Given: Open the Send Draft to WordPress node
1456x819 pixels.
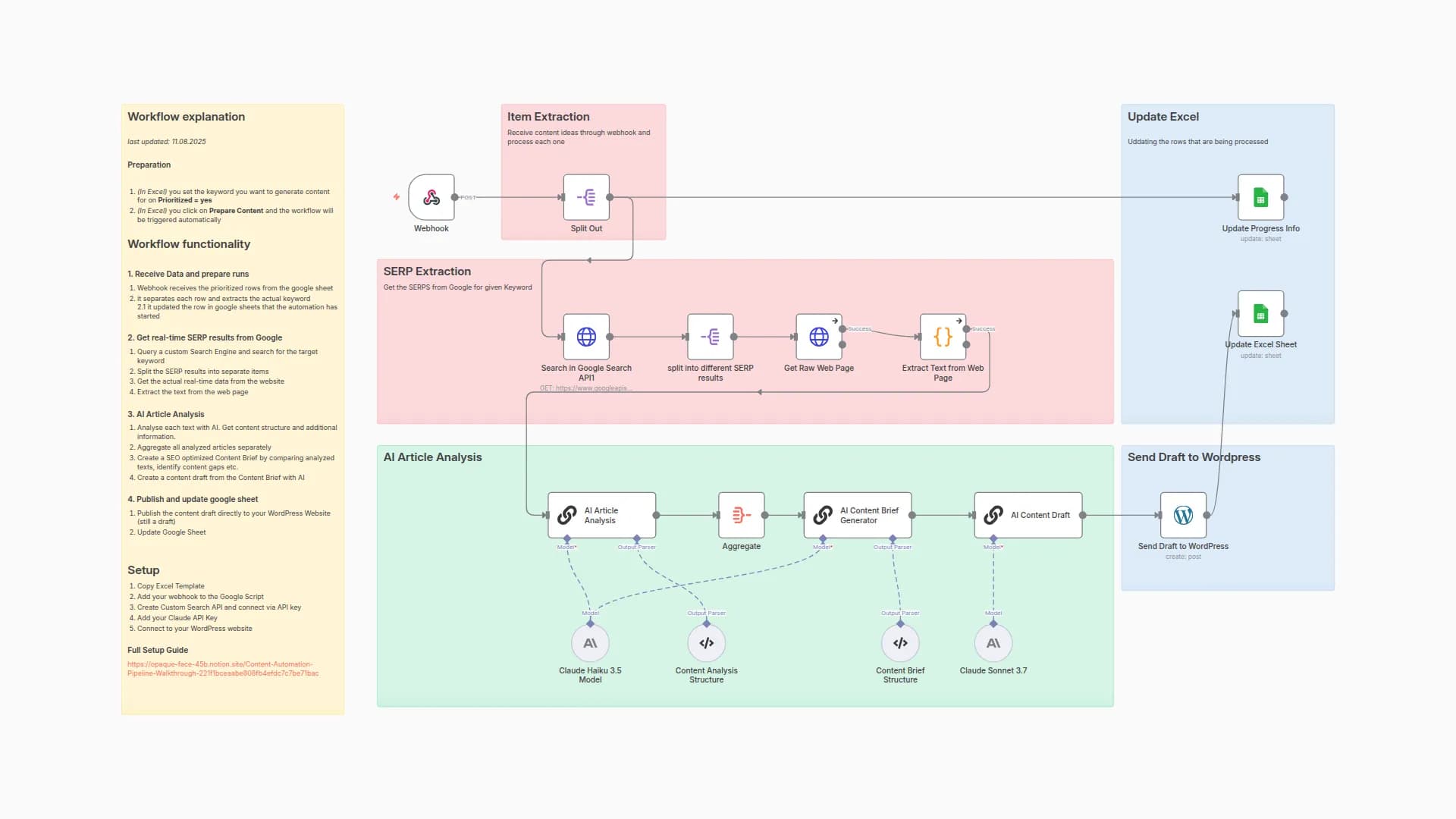Looking at the screenshot, I should coord(1183,515).
